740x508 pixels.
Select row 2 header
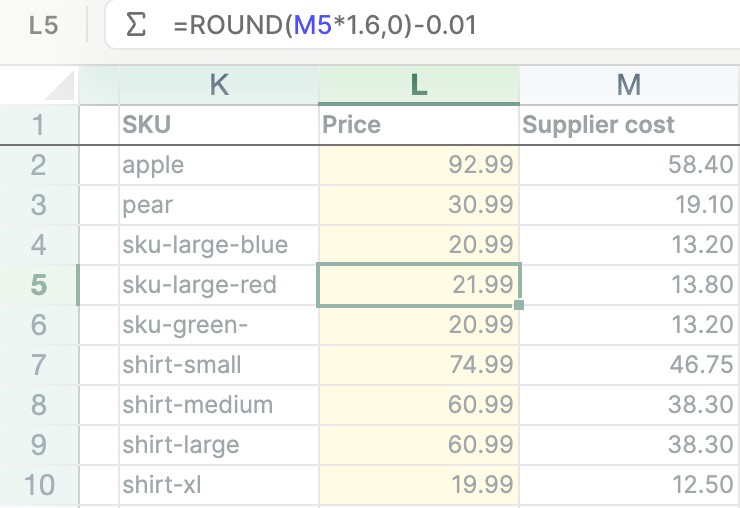click(39, 165)
